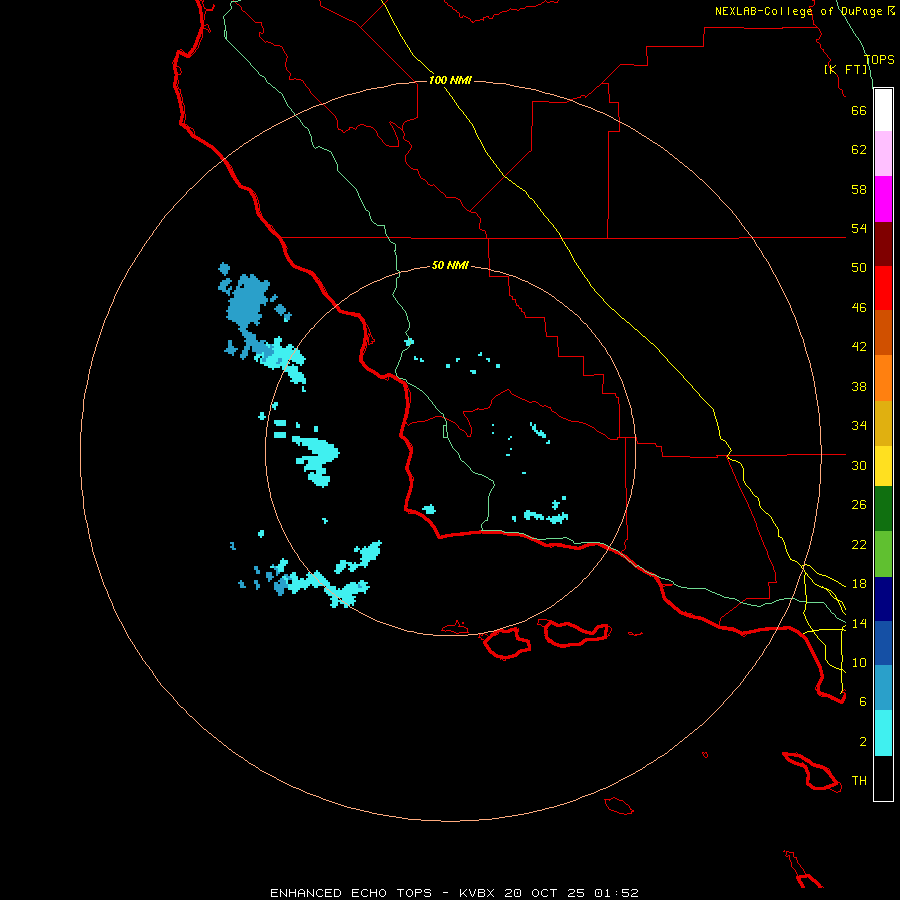Click the "62" scale value
Image resolution: width=900 pixels, height=900 pixels.
(x=859, y=150)
